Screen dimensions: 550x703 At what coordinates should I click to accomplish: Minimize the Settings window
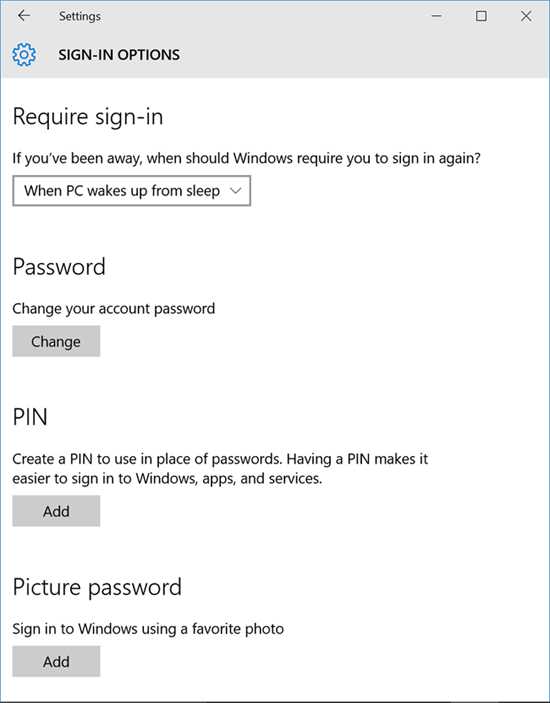(x=436, y=16)
